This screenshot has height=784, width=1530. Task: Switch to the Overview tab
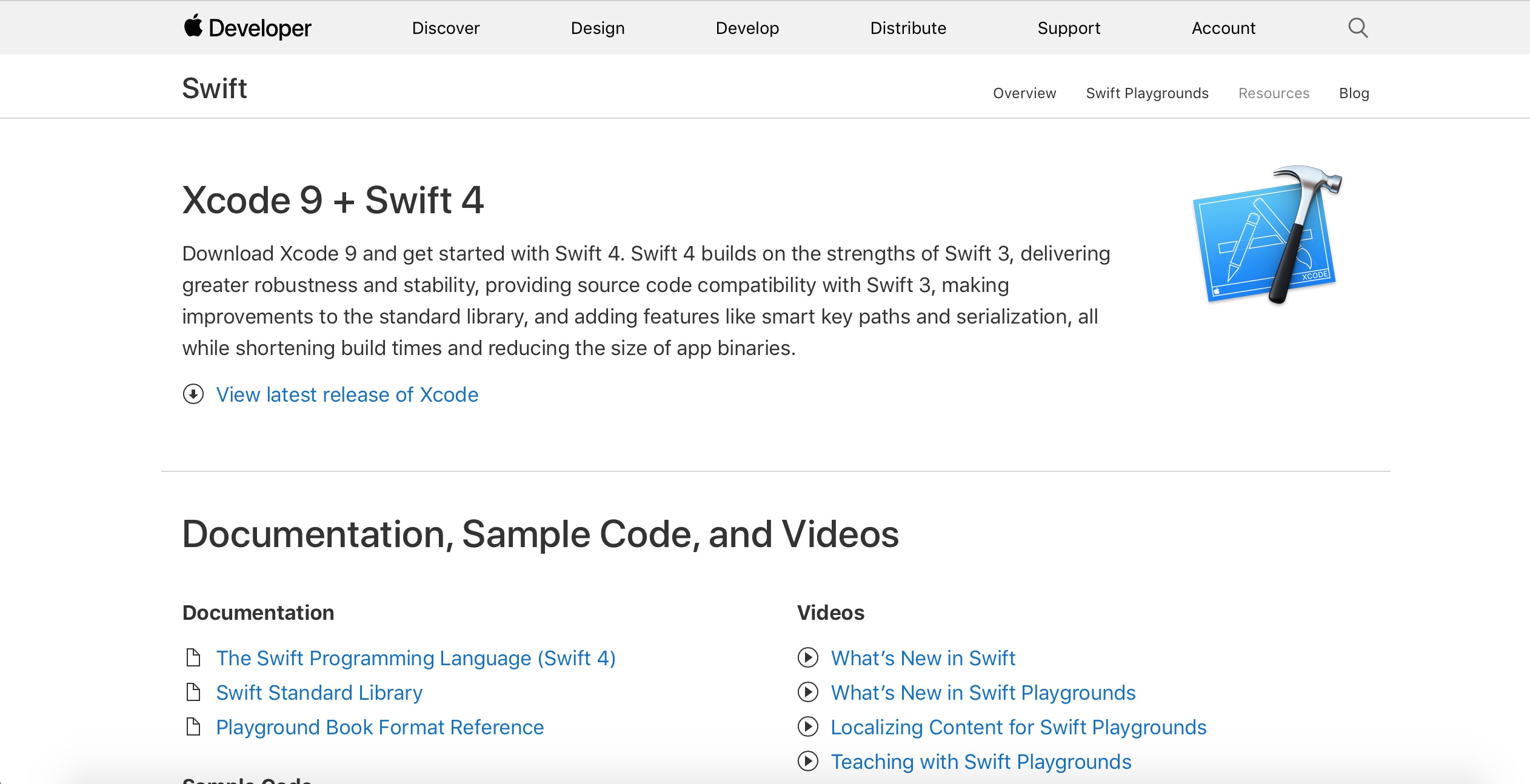(1024, 93)
